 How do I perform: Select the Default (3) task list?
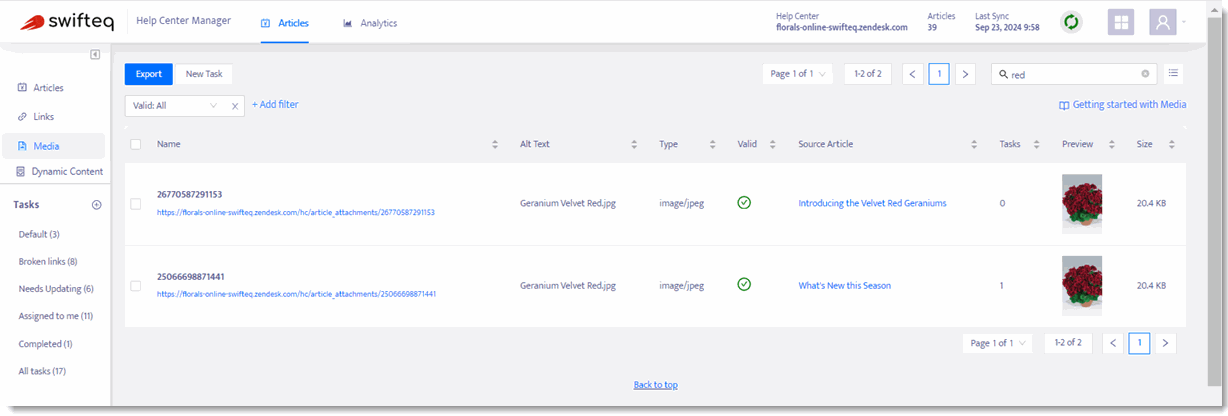[x=39, y=234]
